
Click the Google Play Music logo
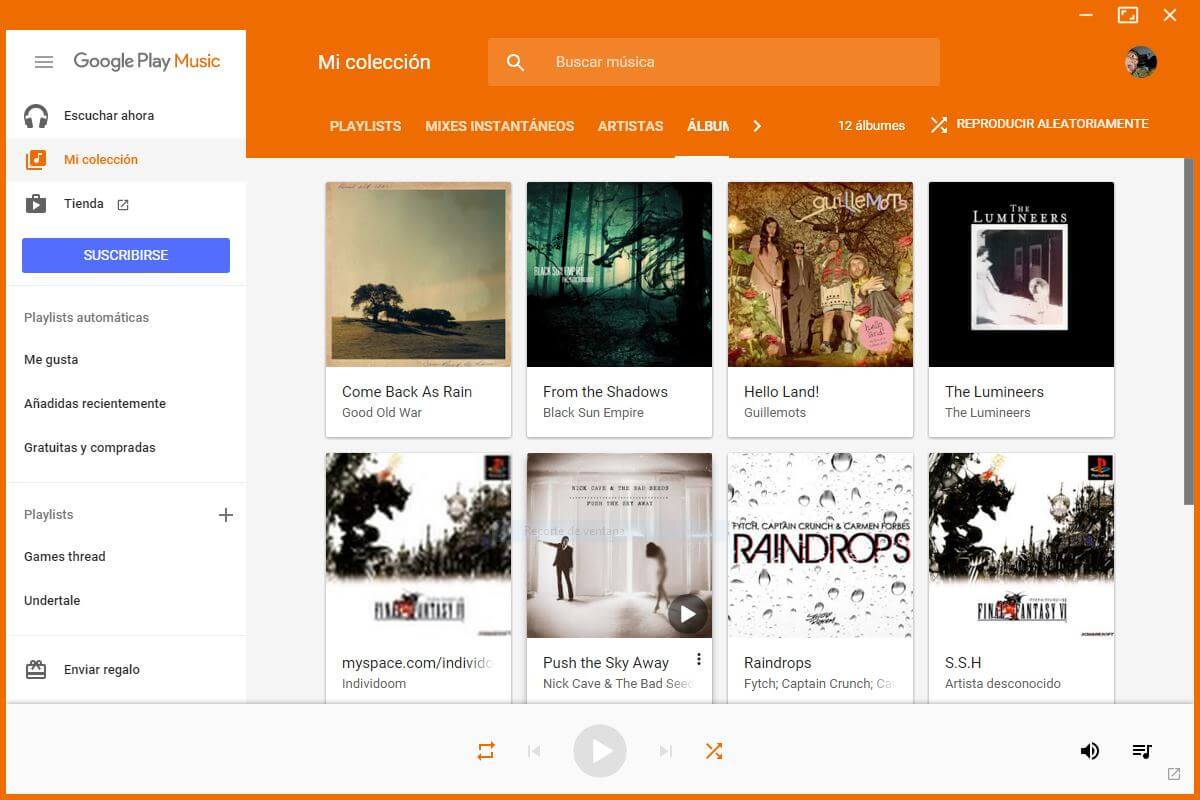pos(146,62)
